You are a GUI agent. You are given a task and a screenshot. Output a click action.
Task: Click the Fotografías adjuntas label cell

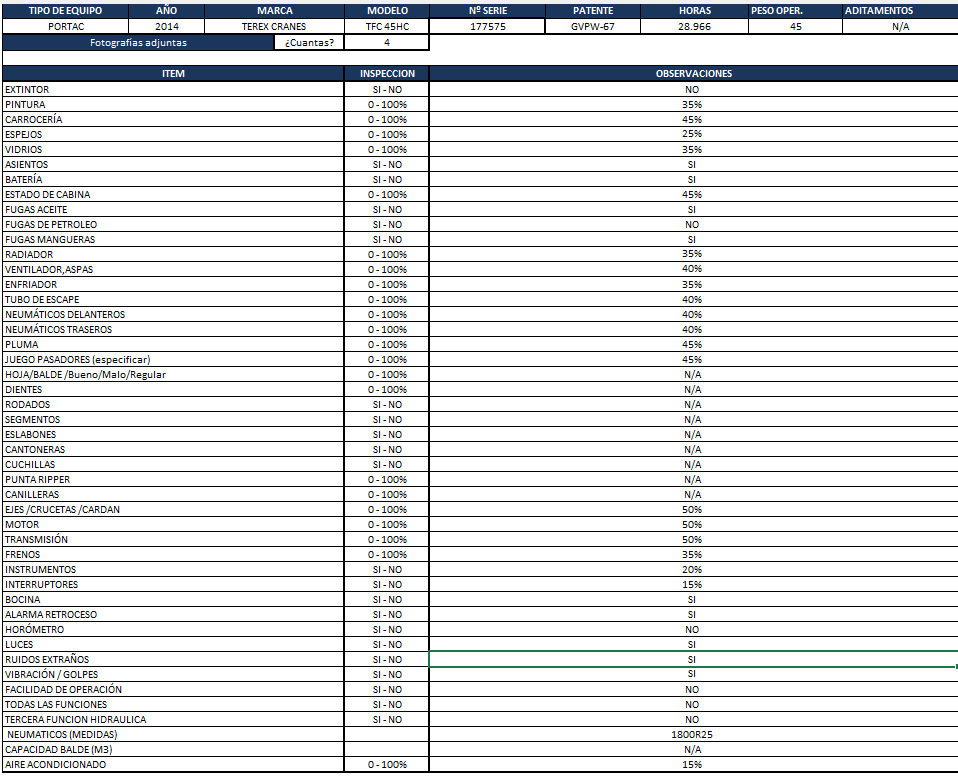click(x=138, y=42)
